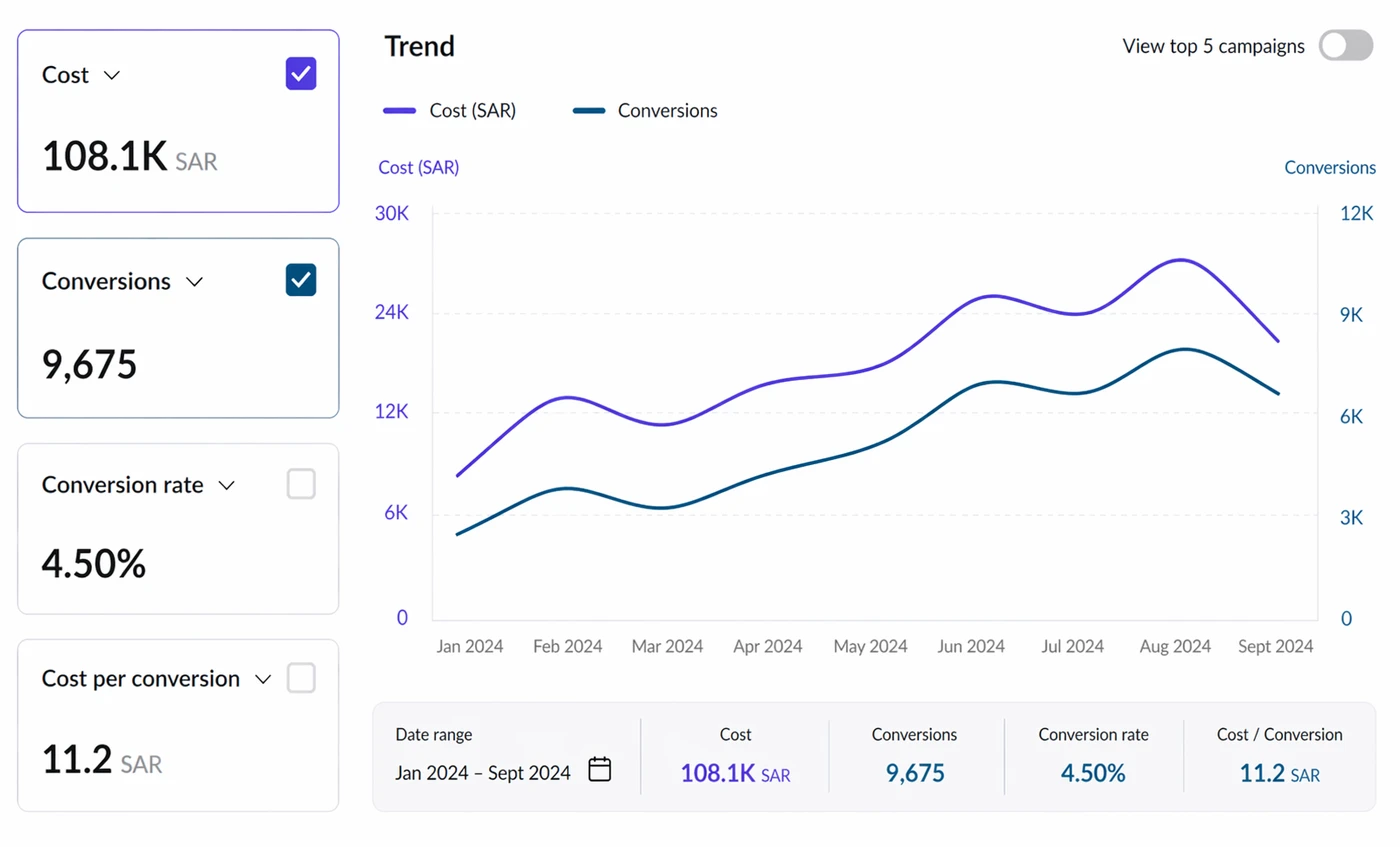This screenshot has height=847, width=1400.
Task: Check the Conversion rate checkbox
Action: [x=301, y=484]
